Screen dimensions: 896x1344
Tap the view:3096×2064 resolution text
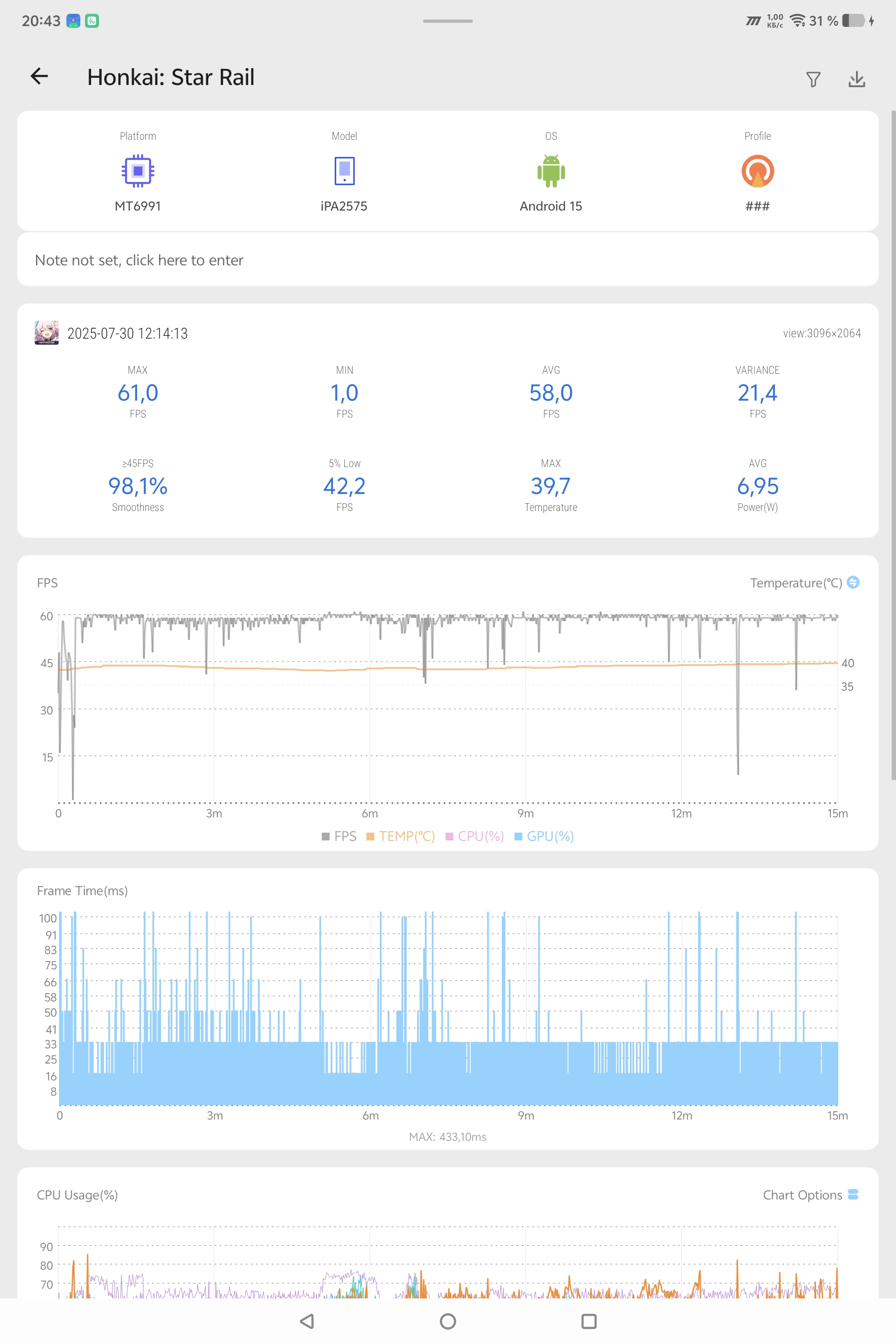[x=822, y=333]
